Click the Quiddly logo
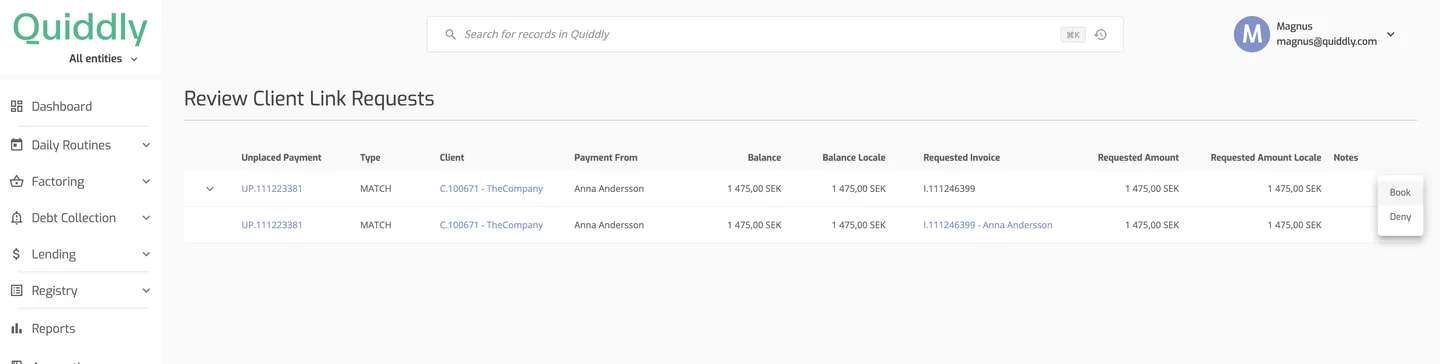Screen dimensions: 1440x364 [x=80, y=28]
